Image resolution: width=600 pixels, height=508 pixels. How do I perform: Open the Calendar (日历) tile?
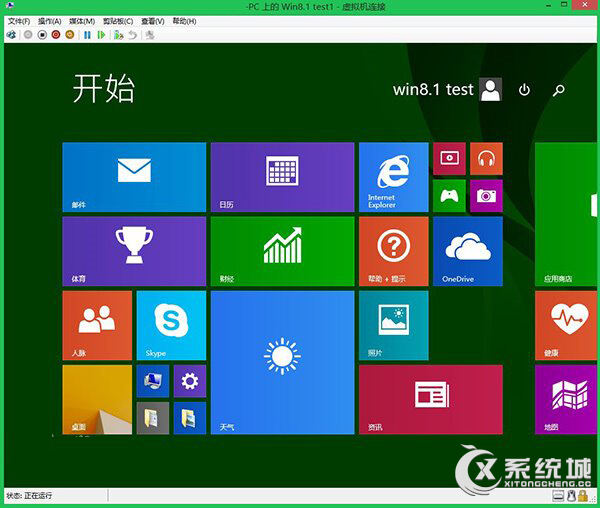(282, 177)
